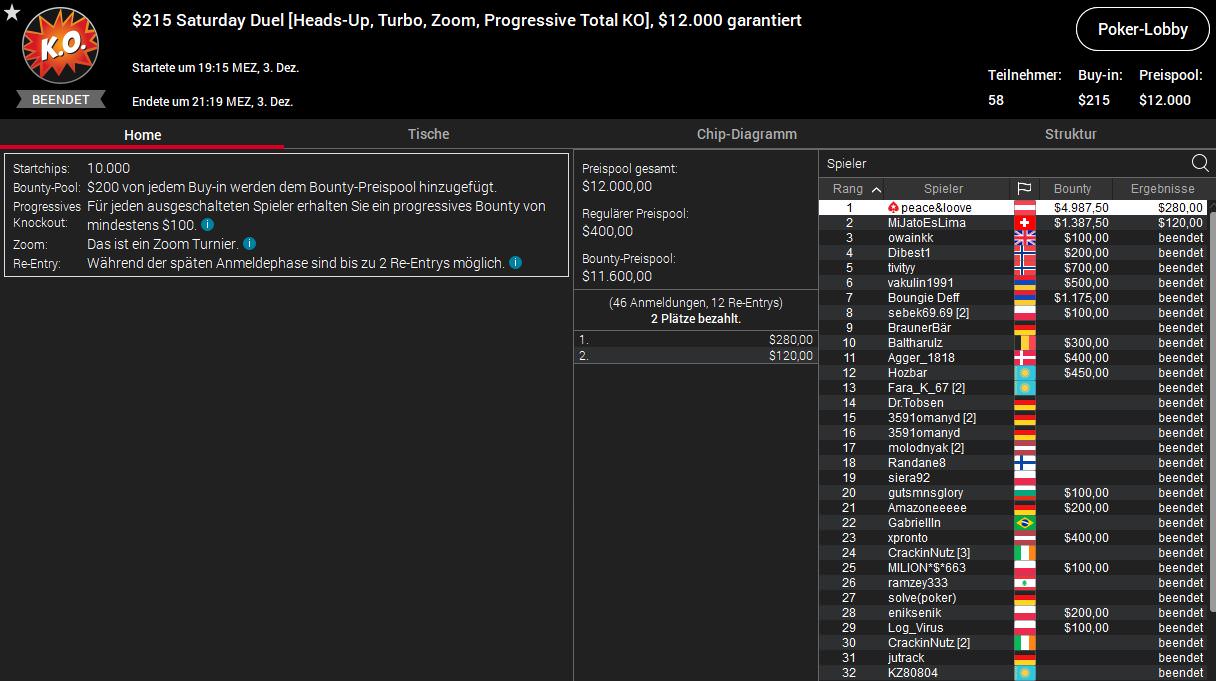The height and width of the screenshot is (681, 1216).
Task: Switch to the Tische tab
Action: point(428,134)
